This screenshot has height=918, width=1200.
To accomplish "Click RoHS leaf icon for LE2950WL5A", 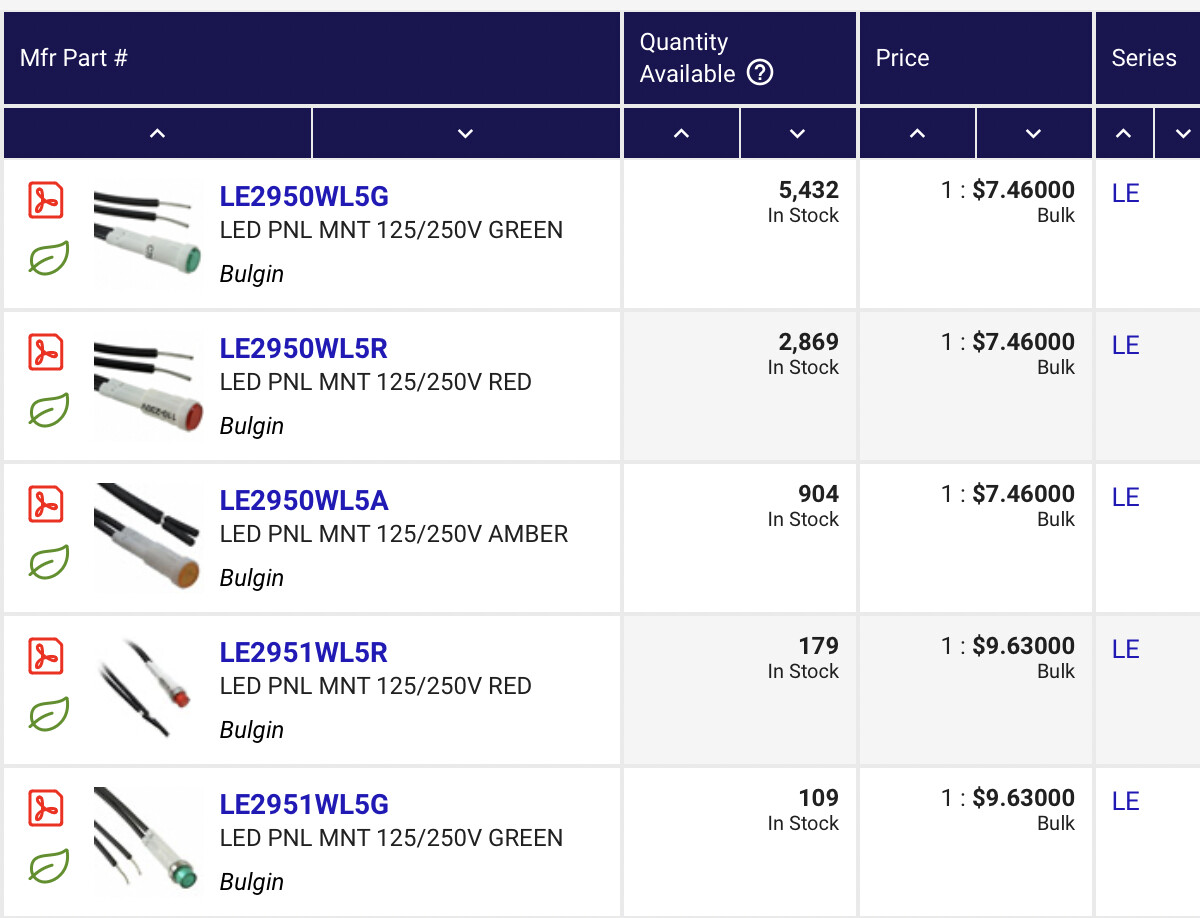I will tap(48, 563).
